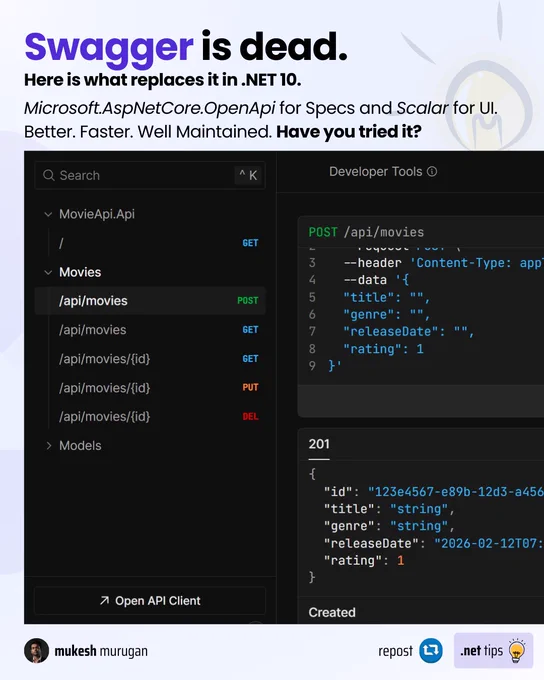Image resolution: width=544 pixels, height=680 pixels.
Task: Click mukesh murugan's avatar photo
Action: click(36, 651)
